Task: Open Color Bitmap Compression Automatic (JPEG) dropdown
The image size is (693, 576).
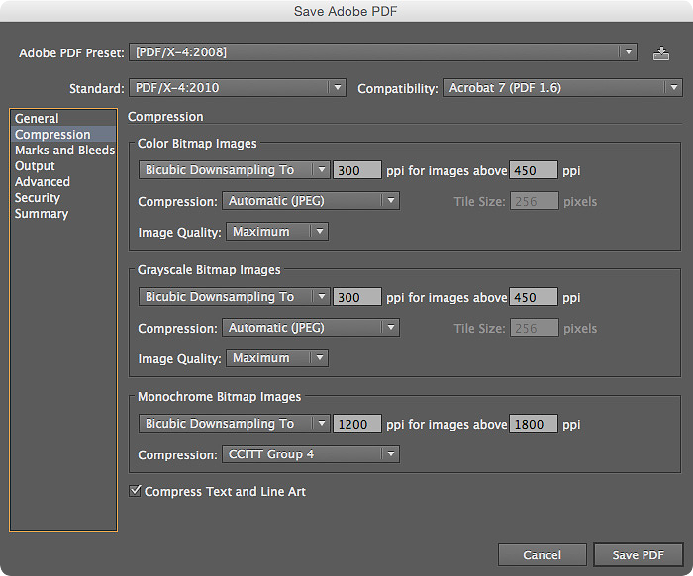Action: (x=311, y=201)
